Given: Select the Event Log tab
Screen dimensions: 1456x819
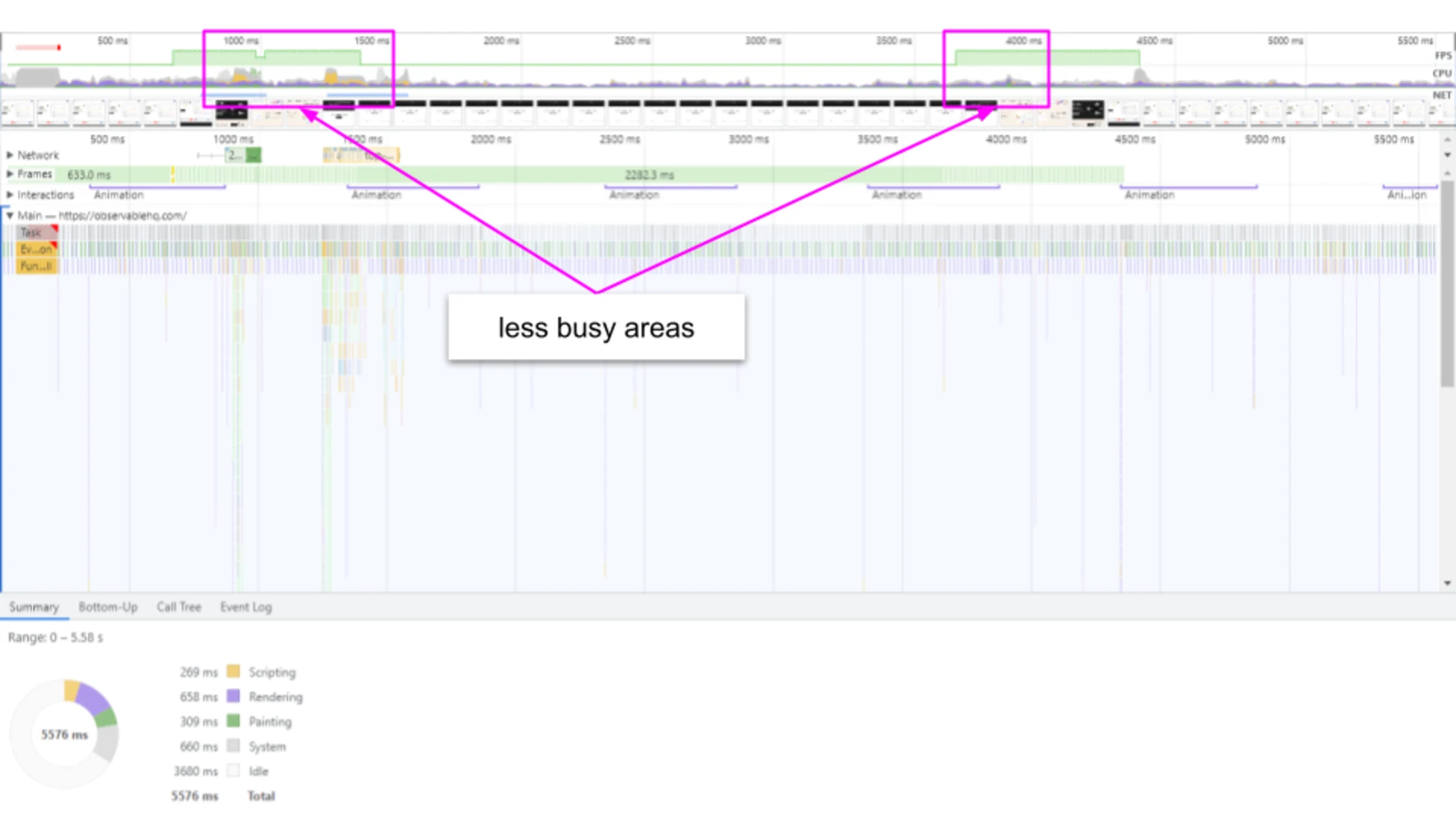Looking at the screenshot, I should click(x=246, y=607).
